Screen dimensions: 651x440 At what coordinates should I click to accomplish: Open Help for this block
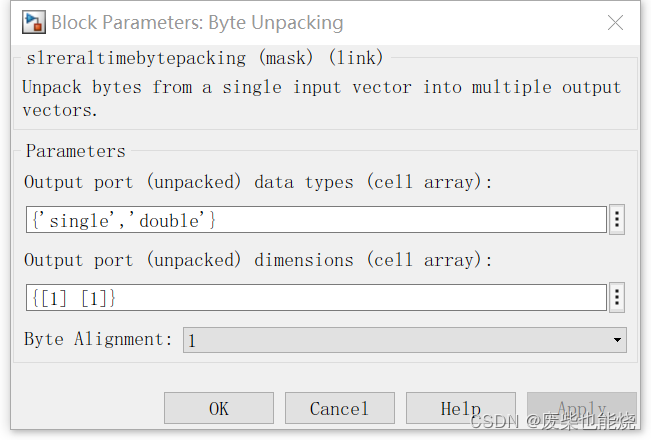(460, 408)
